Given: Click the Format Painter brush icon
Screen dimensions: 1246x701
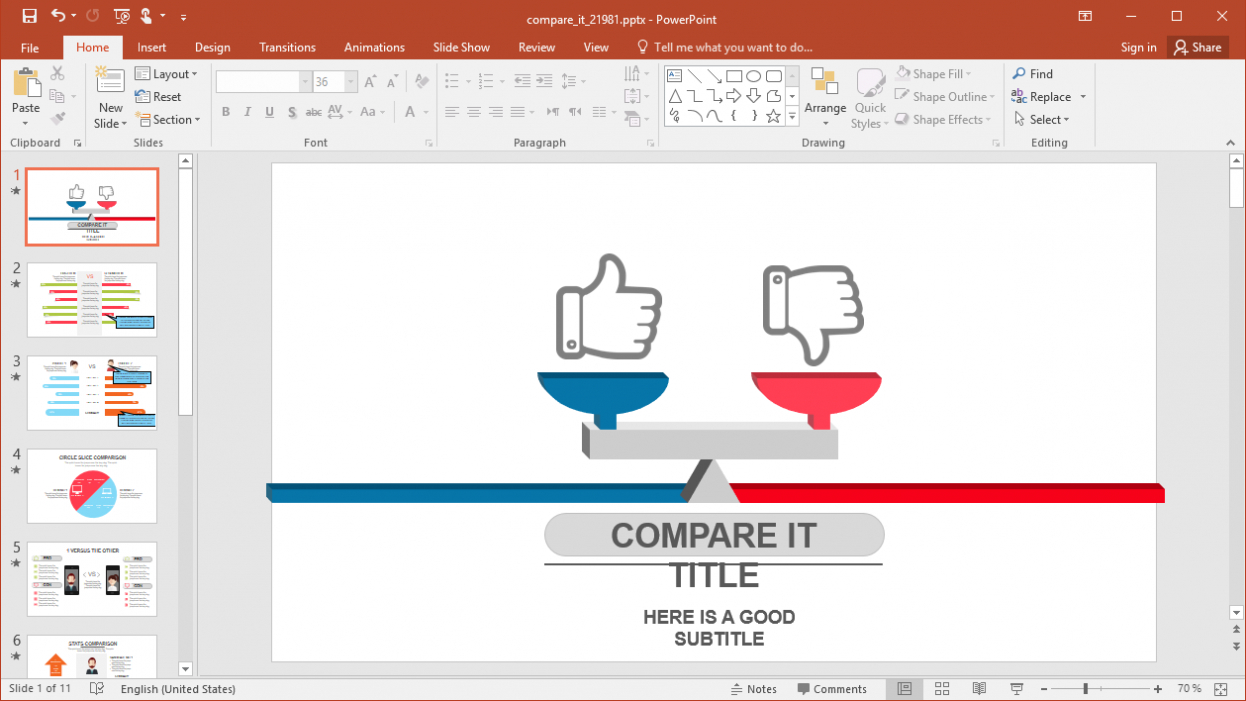Looking at the screenshot, I should (x=57, y=119).
